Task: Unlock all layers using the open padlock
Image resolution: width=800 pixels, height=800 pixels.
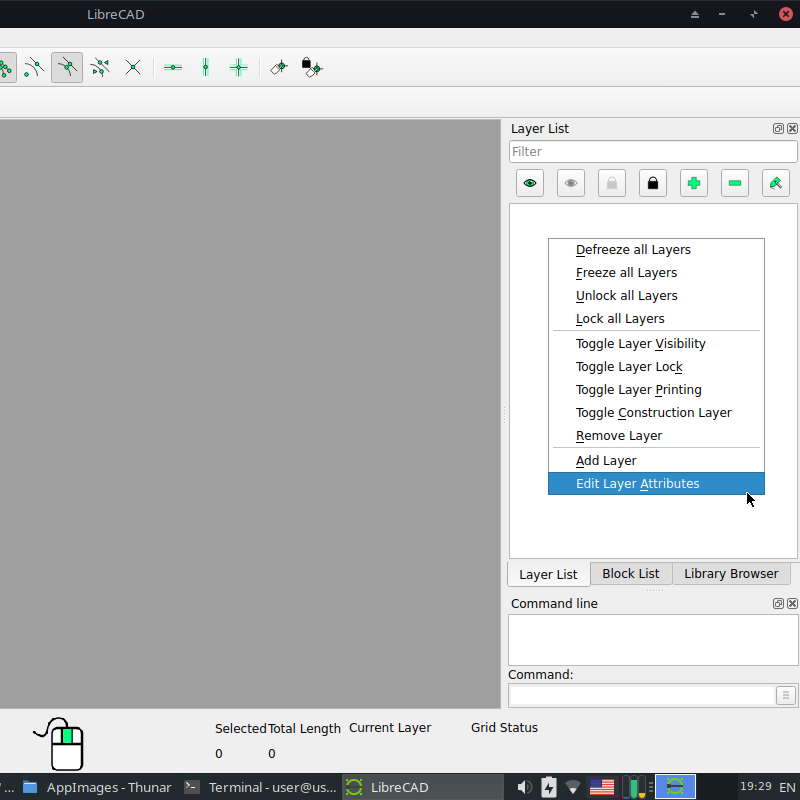Action: (611, 182)
